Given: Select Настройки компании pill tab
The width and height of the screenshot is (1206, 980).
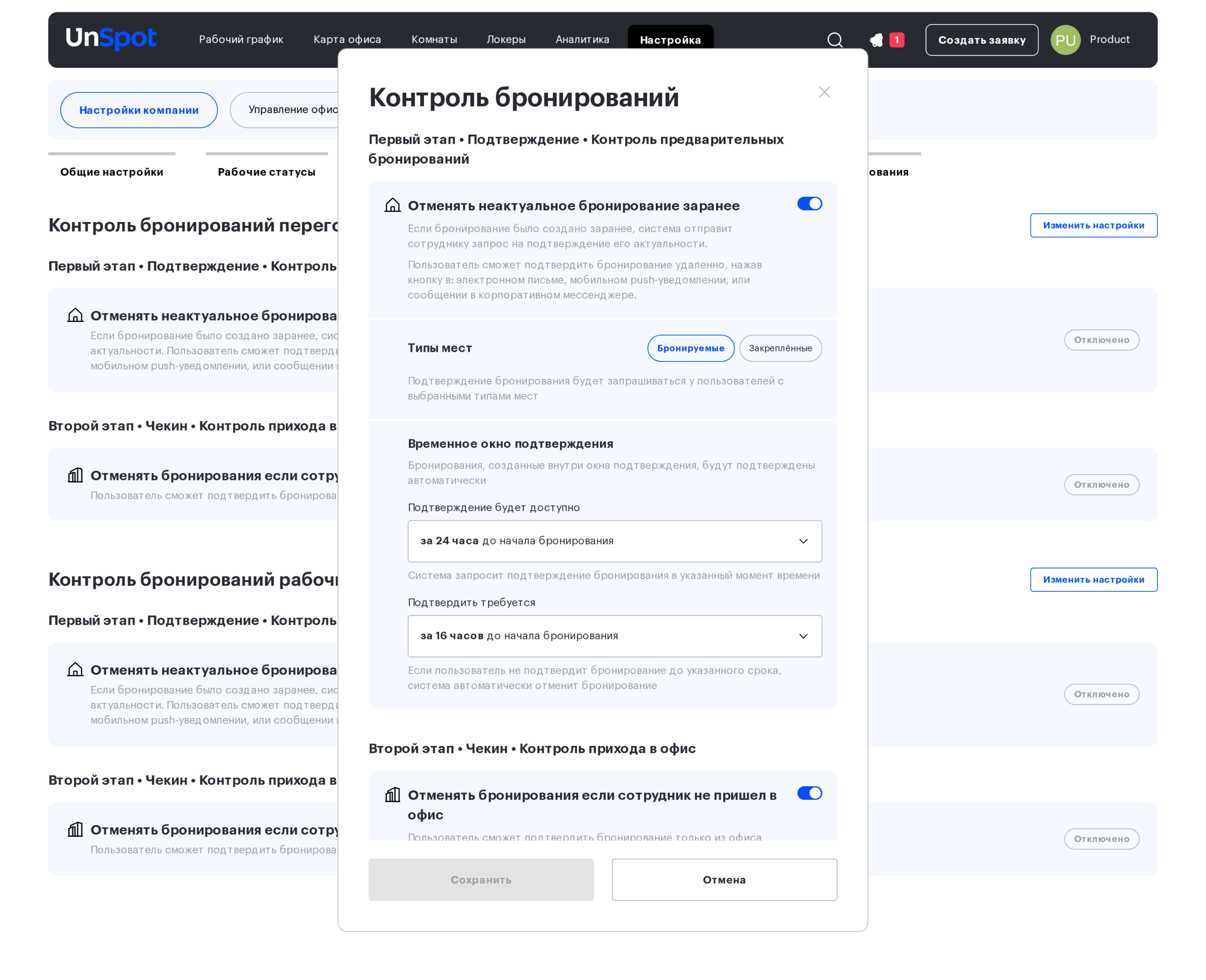Looking at the screenshot, I should click(139, 109).
